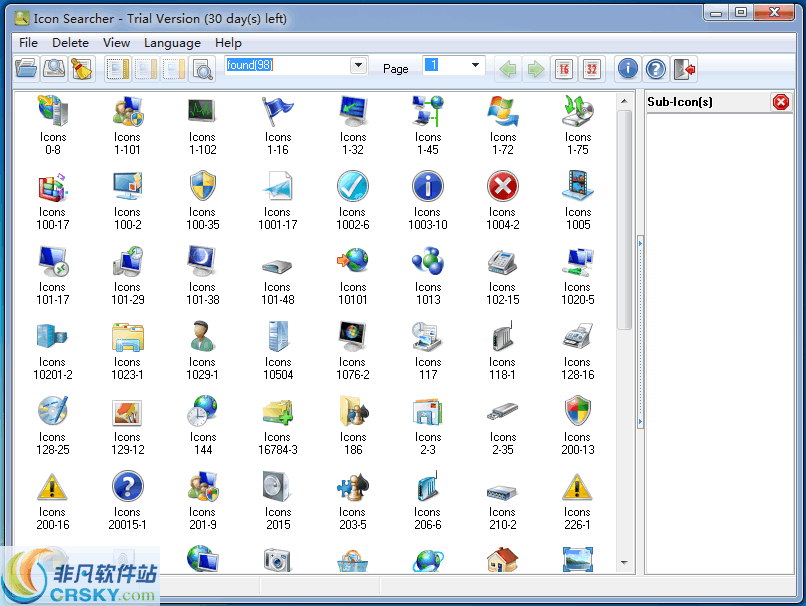
Task: Open the Page number dropdown
Action: pos(473,66)
